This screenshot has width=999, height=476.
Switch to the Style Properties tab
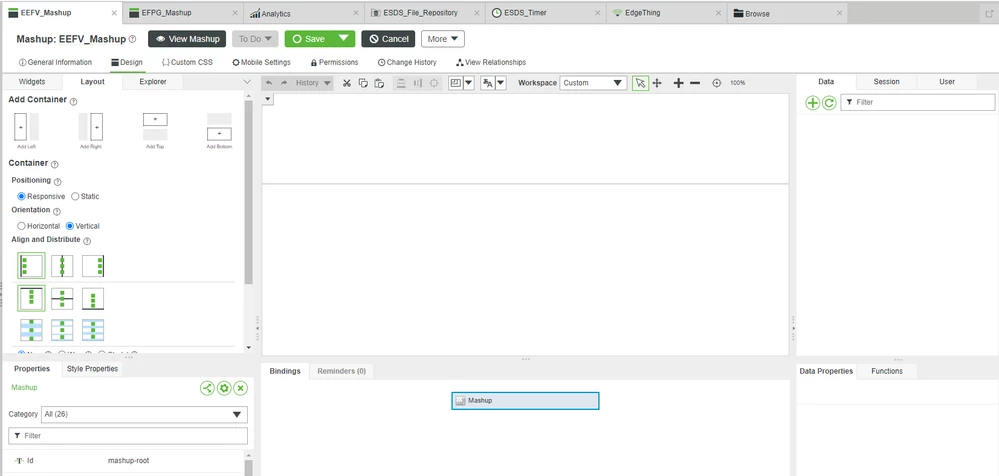pos(92,369)
